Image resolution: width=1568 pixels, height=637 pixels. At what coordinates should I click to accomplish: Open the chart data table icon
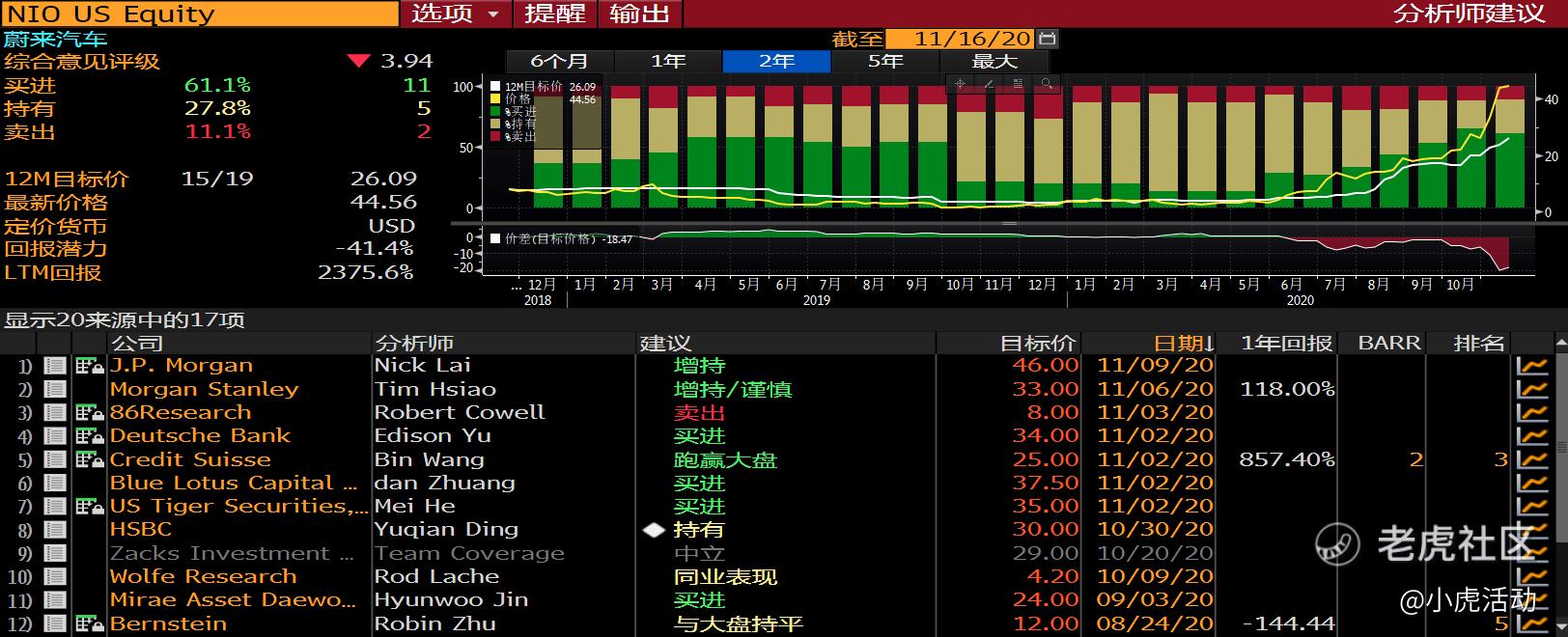point(1018,84)
